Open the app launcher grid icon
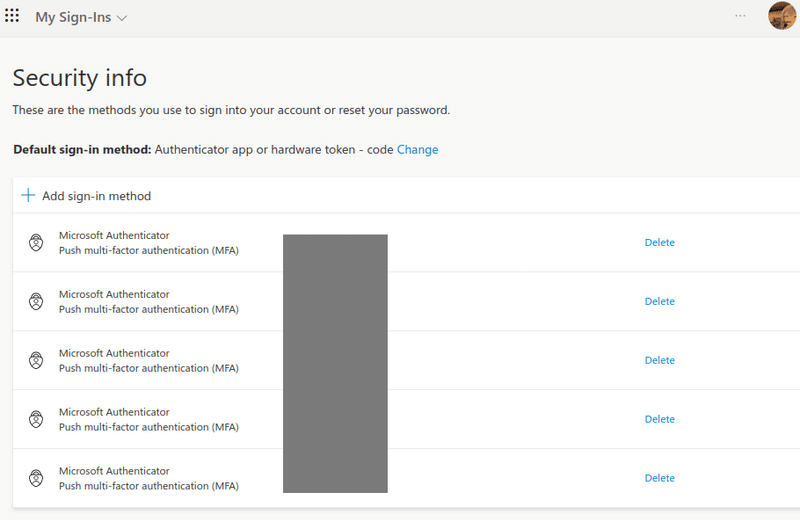800x520 pixels. (12, 16)
